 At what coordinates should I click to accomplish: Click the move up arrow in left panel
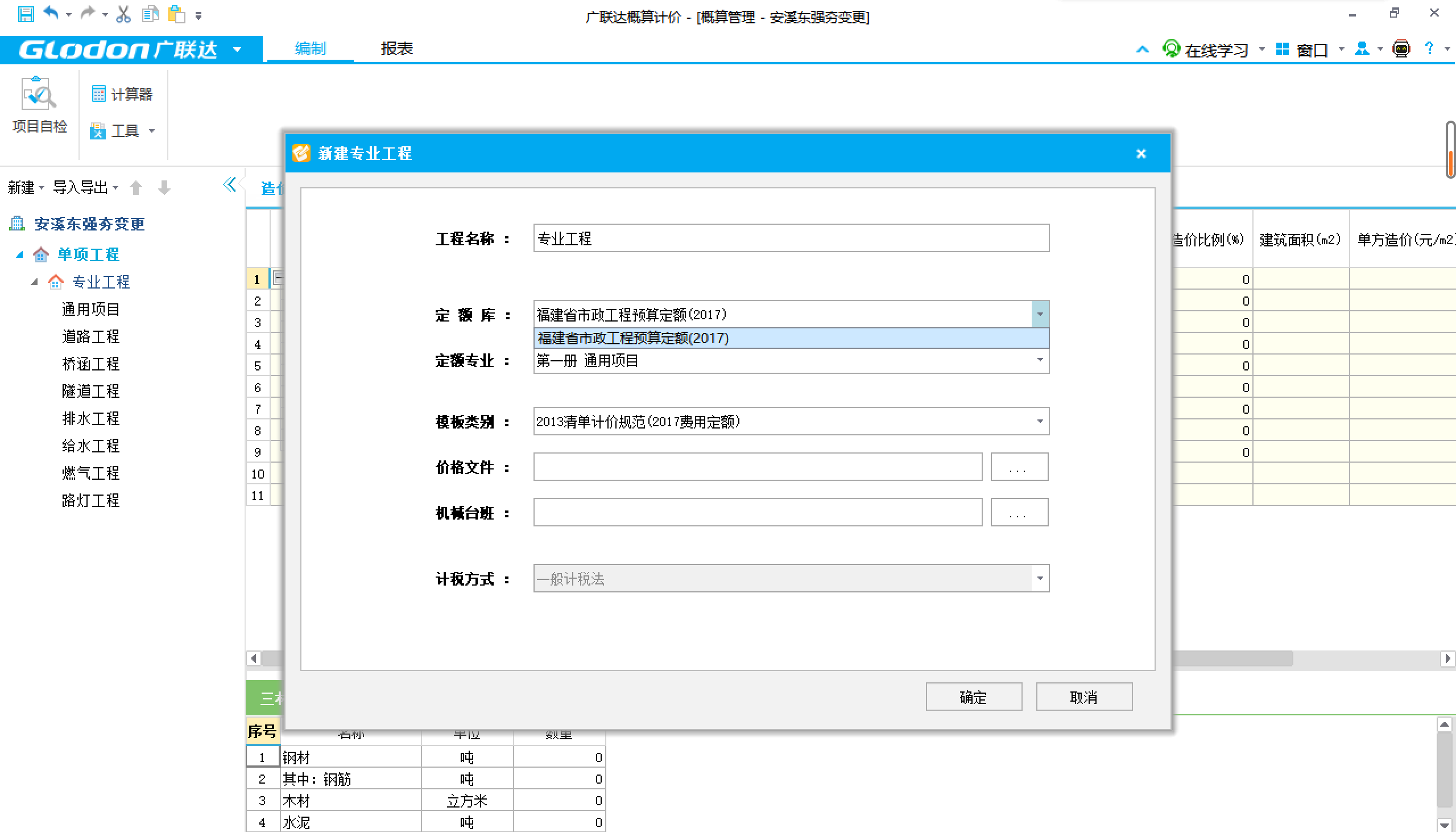pyautogui.click(x=136, y=187)
